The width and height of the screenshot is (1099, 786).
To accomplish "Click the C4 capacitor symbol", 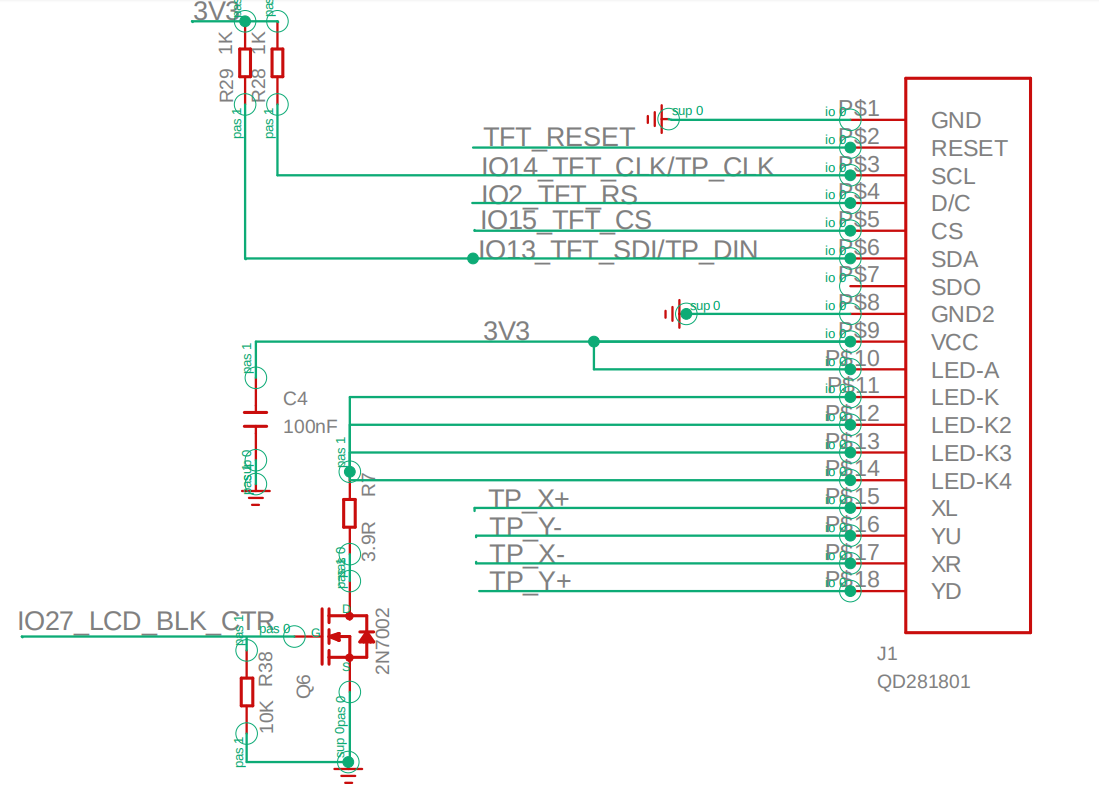I will point(256,419).
